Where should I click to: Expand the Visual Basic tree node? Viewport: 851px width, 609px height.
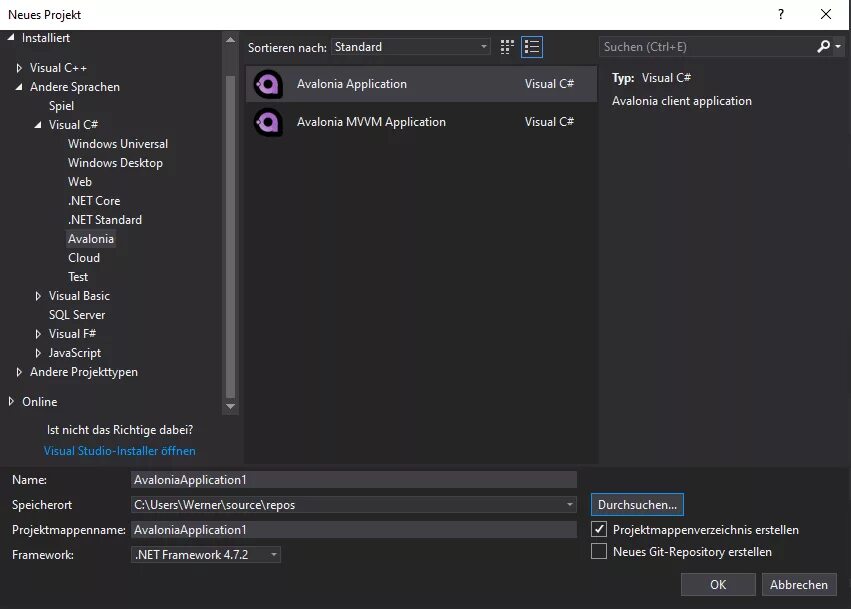(38, 296)
